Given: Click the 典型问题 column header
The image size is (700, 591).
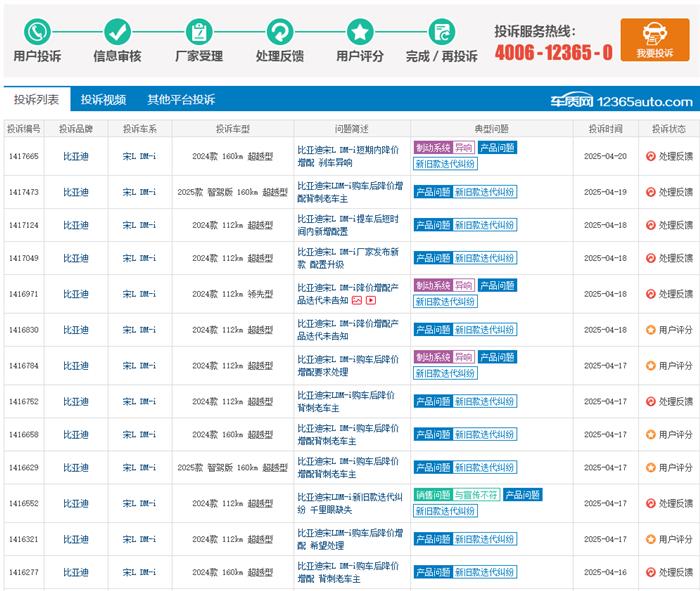Looking at the screenshot, I should [492, 129].
